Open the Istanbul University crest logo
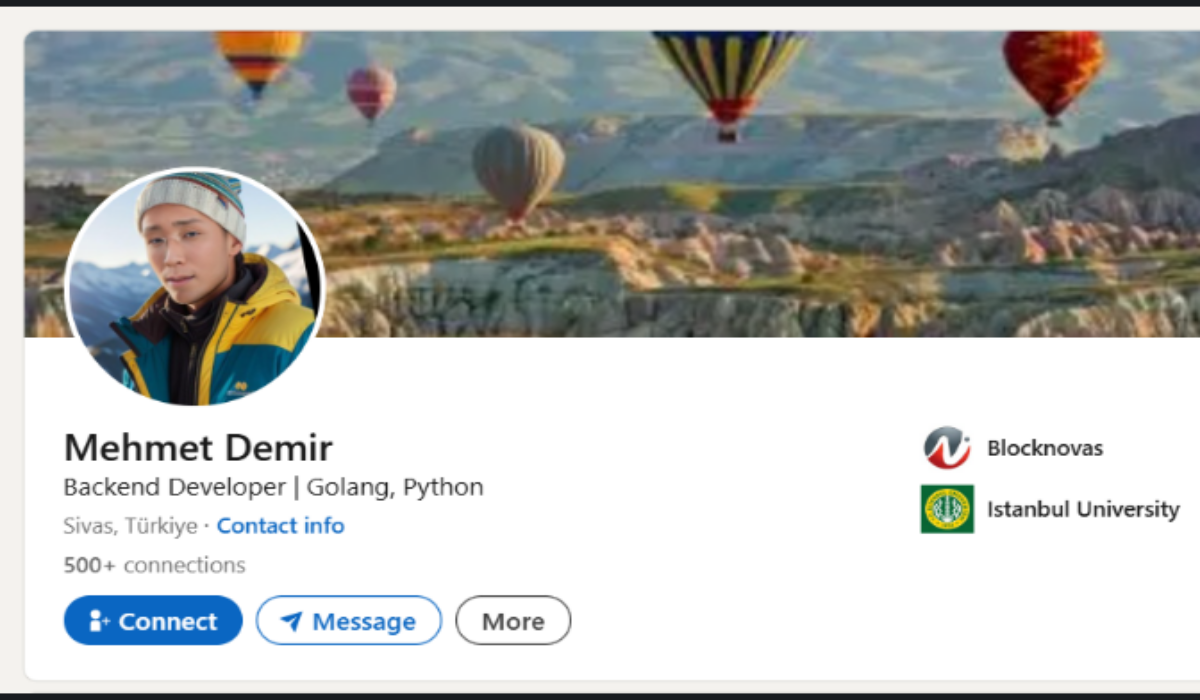This screenshot has height=700, width=1200. click(947, 509)
